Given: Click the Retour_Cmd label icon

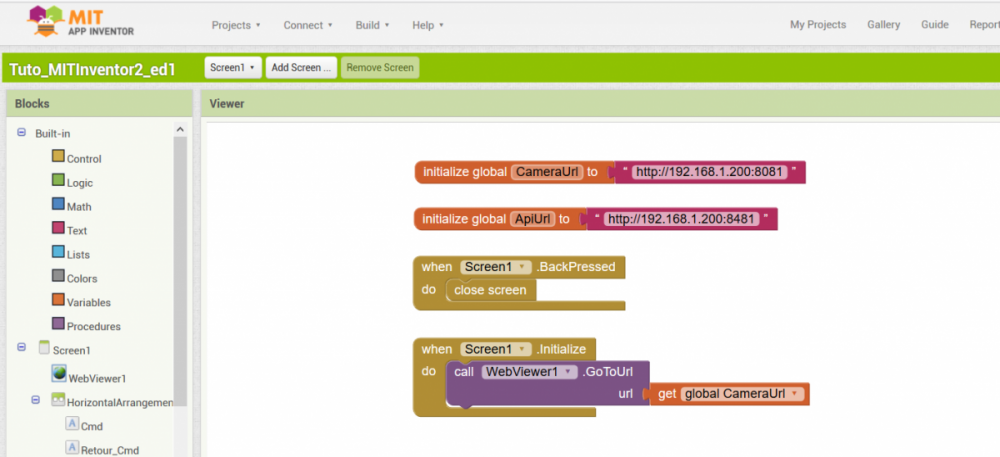Looking at the screenshot, I should point(72,448).
